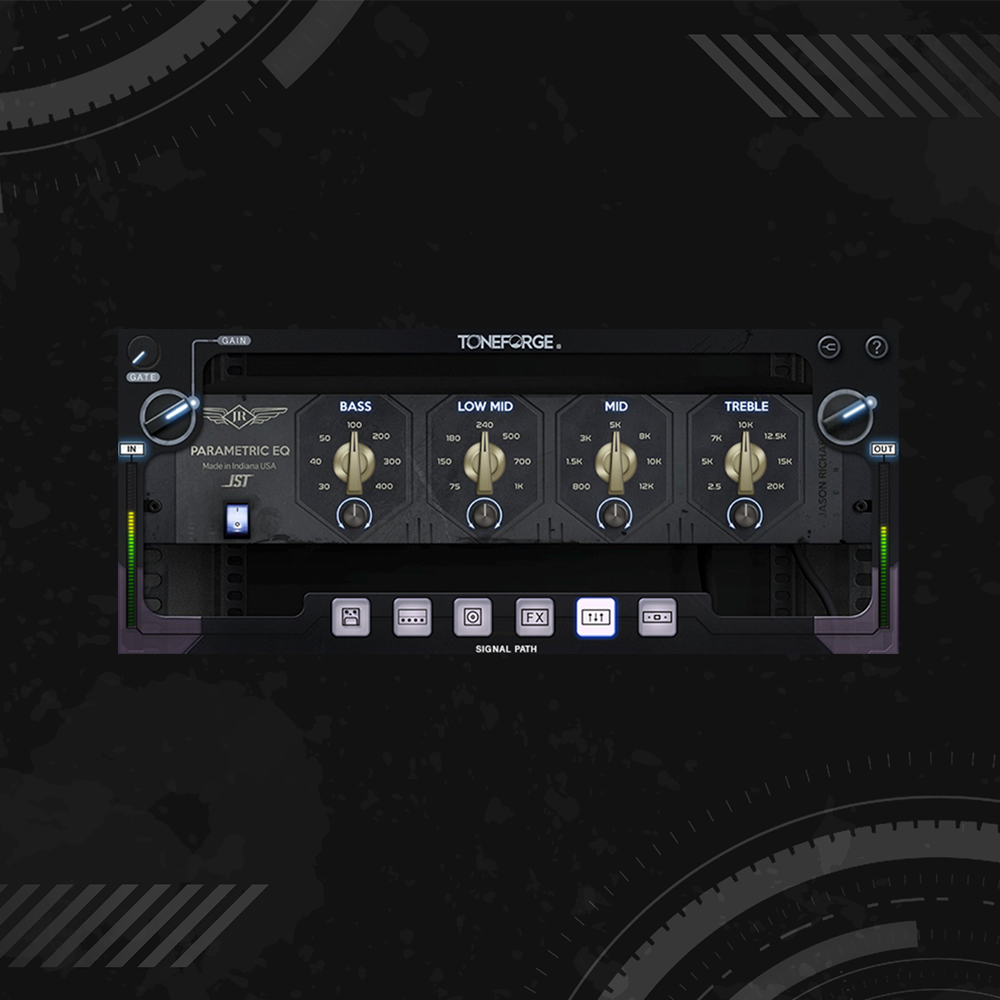Click the settings icon beside the help button
This screenshot has height=1000, width=1000.
tap(828, 347)
